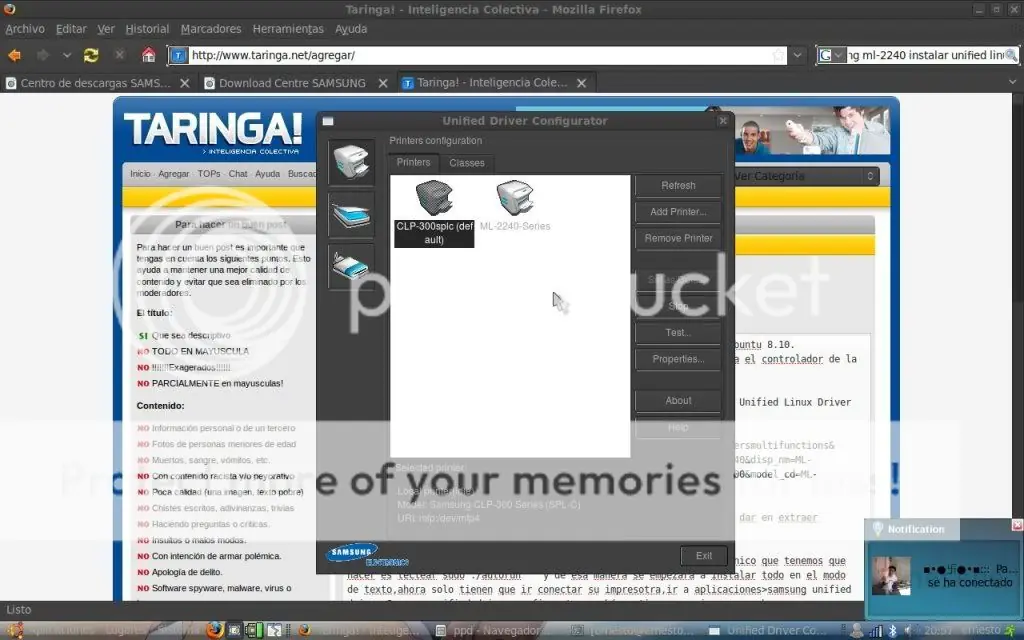The width and height of the screenshot is (1024, 640).
Task: Click the Samsung Electronics logo
Action: point(366,555)
